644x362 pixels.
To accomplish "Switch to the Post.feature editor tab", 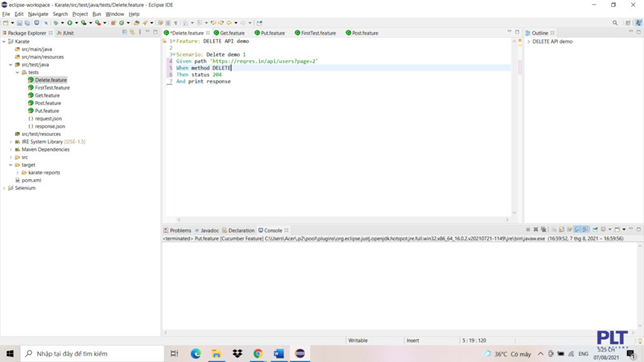I will tap(362, 33).
